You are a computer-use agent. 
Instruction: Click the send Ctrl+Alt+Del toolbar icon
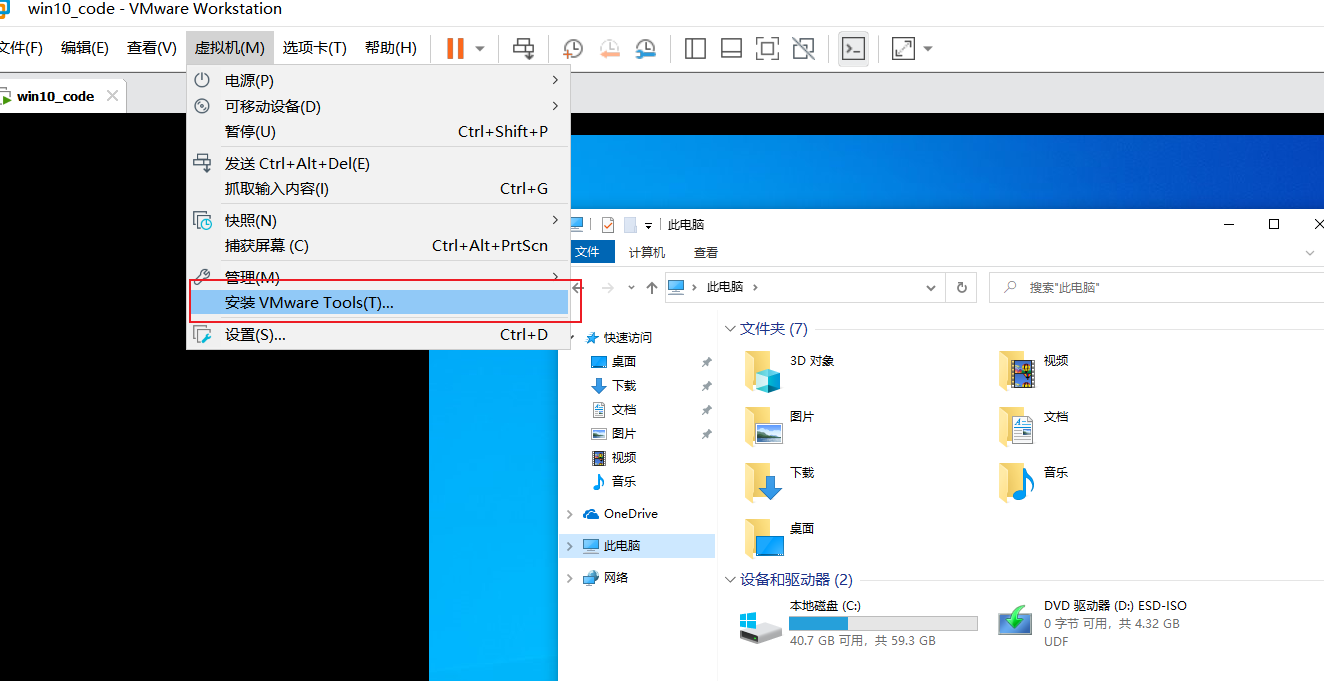click(x=523, y=48)
